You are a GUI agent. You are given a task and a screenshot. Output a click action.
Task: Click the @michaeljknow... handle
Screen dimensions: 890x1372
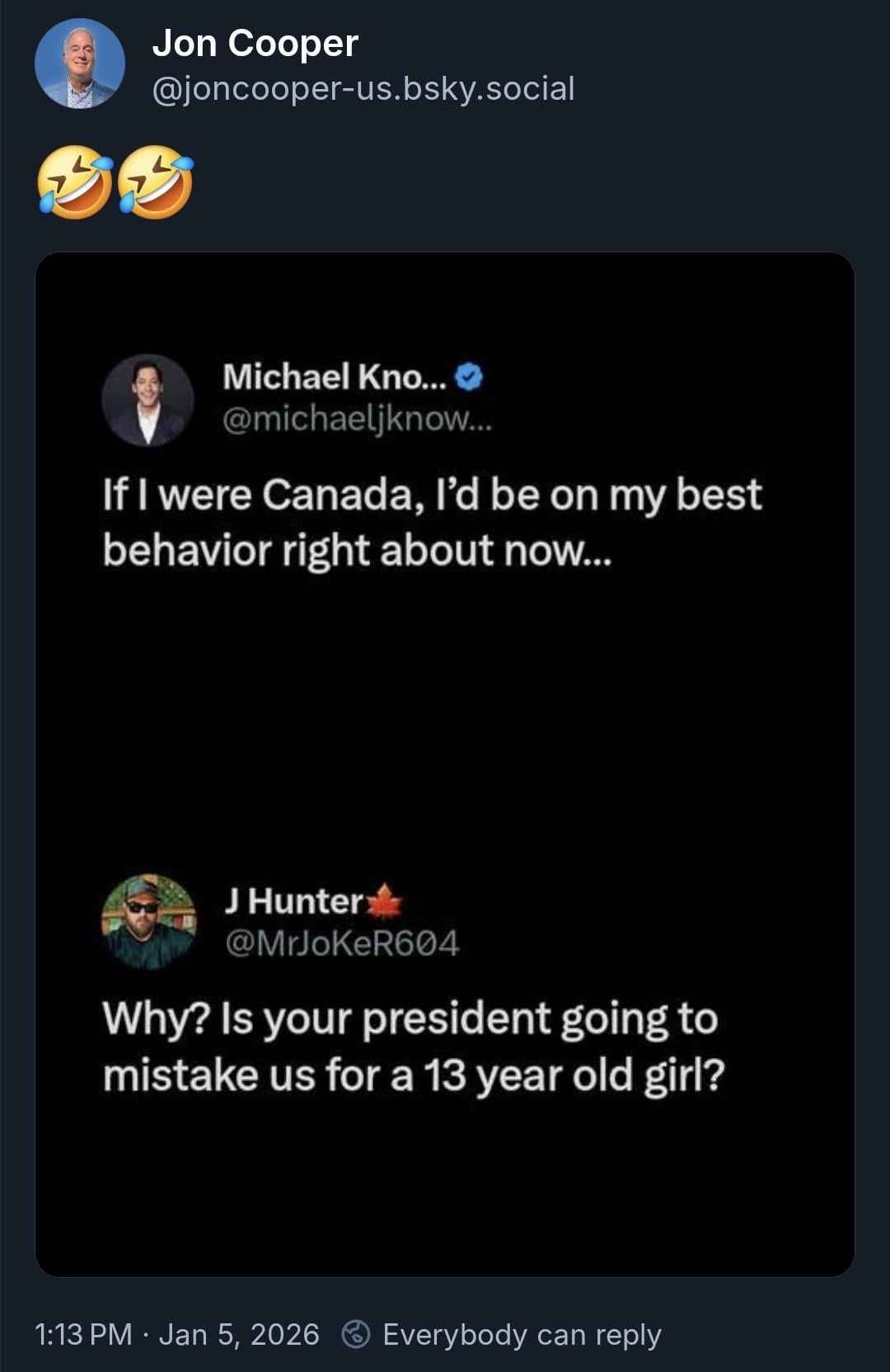pyautogui.click(x=357, y=419)
